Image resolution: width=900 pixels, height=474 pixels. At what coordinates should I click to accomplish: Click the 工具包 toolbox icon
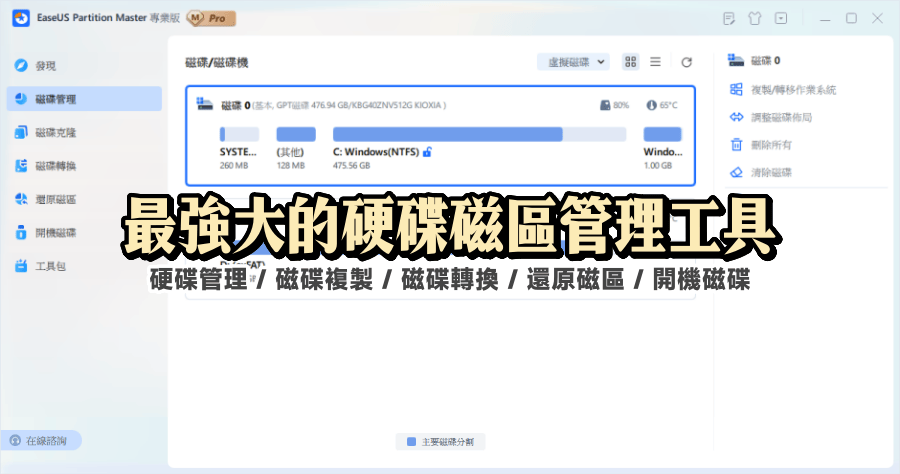tap(21, 266)
